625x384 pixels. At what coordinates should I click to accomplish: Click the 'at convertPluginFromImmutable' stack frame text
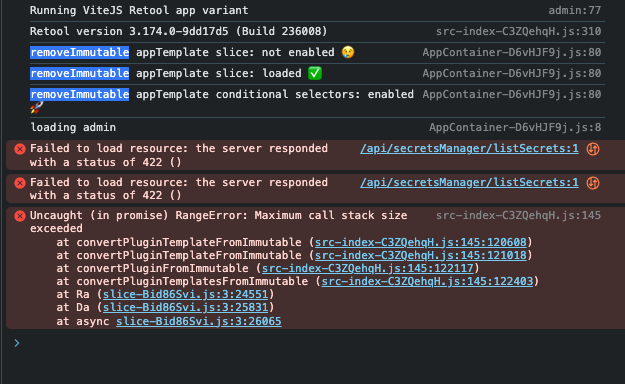(x=152, y=269)
